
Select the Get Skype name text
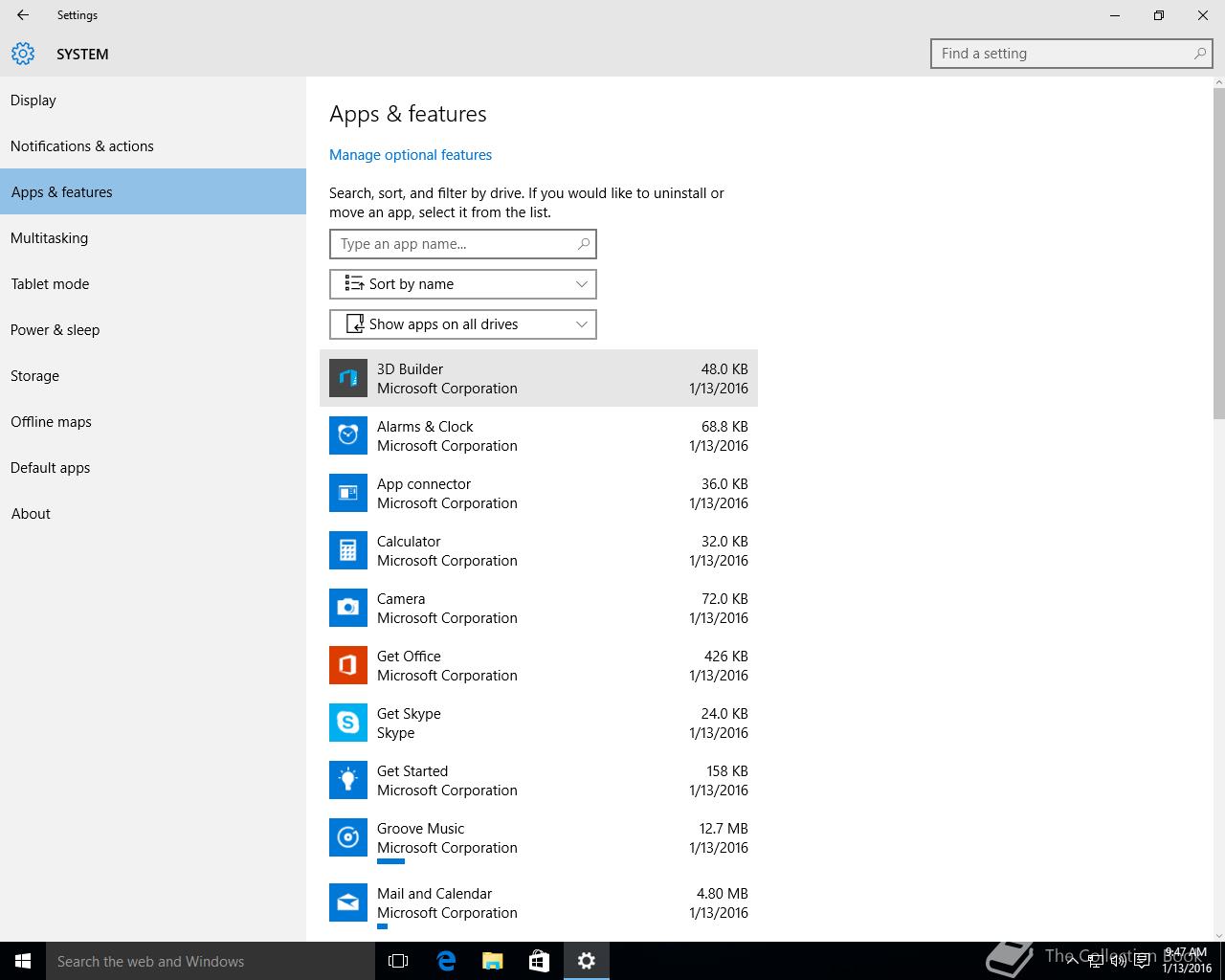[x=409, y=714]
